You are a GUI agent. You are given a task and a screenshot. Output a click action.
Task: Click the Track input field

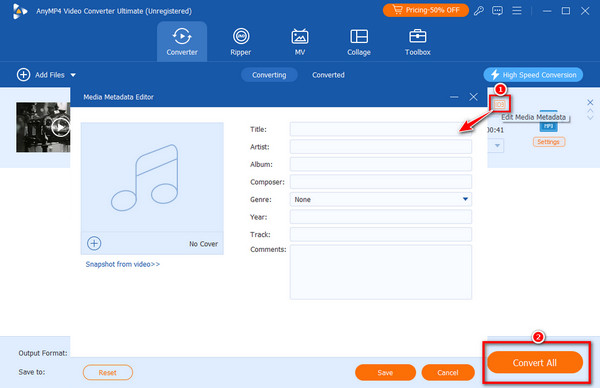381,235
